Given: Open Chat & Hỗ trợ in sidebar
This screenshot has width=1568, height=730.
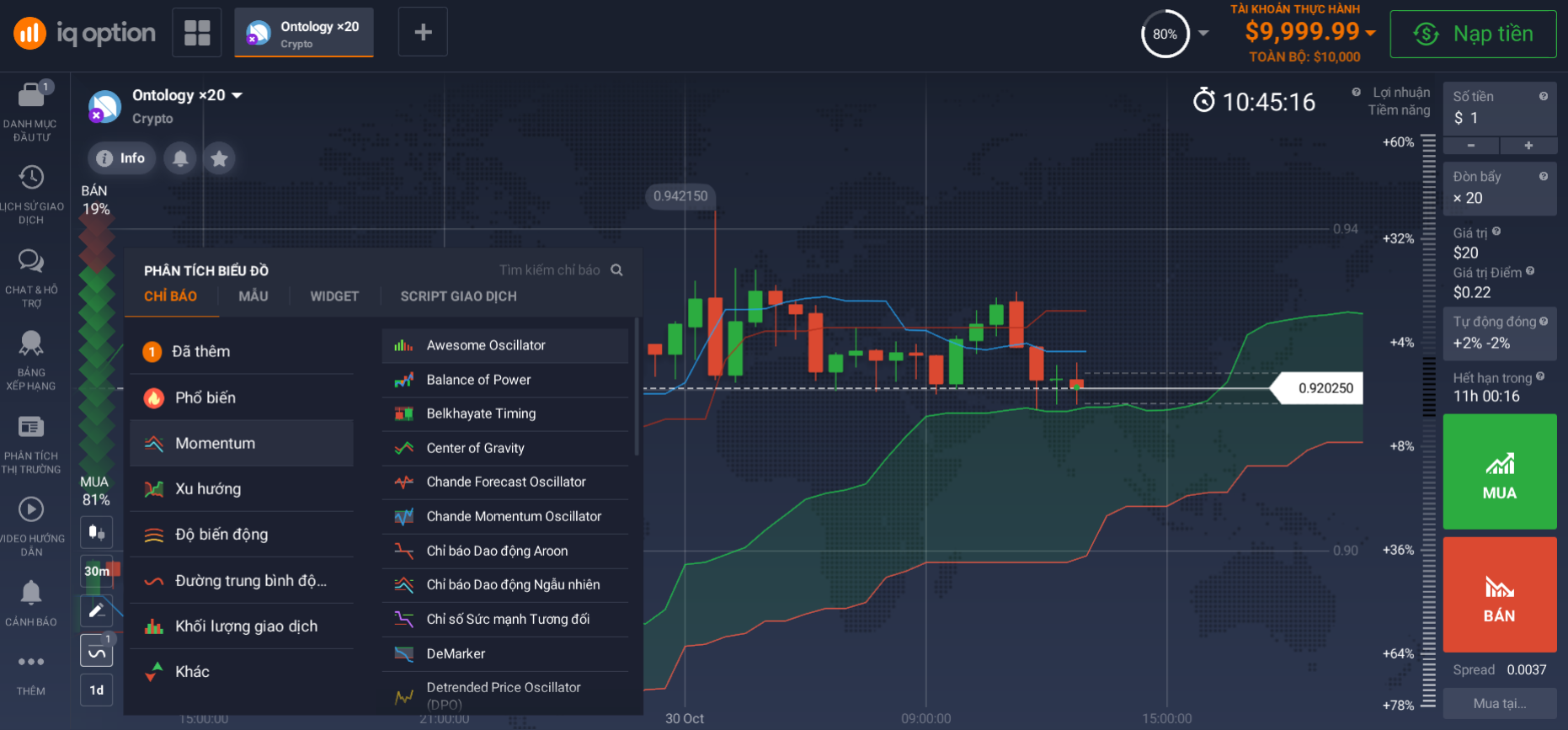Looking at the screenshot, I should click(31, 261).
